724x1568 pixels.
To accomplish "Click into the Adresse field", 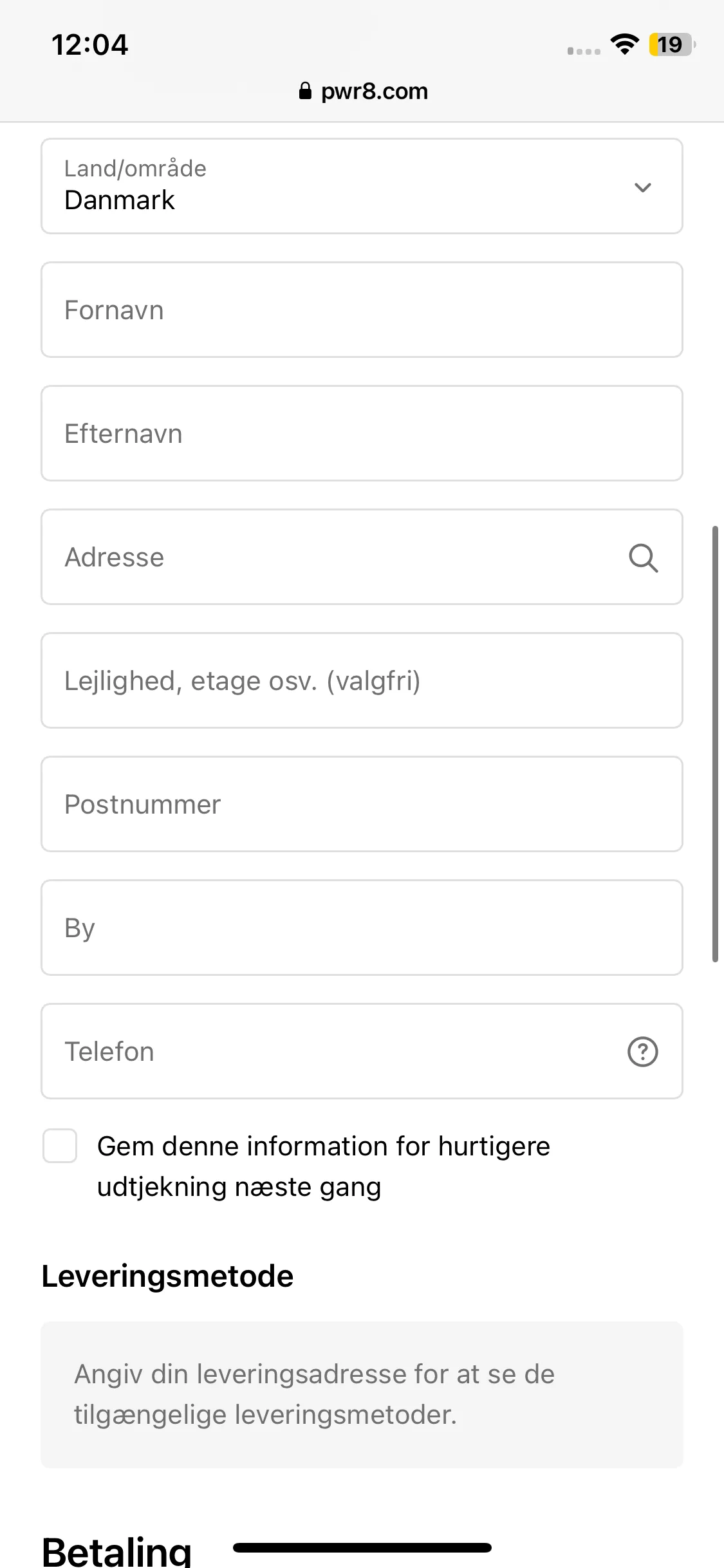I will (362, 557).
